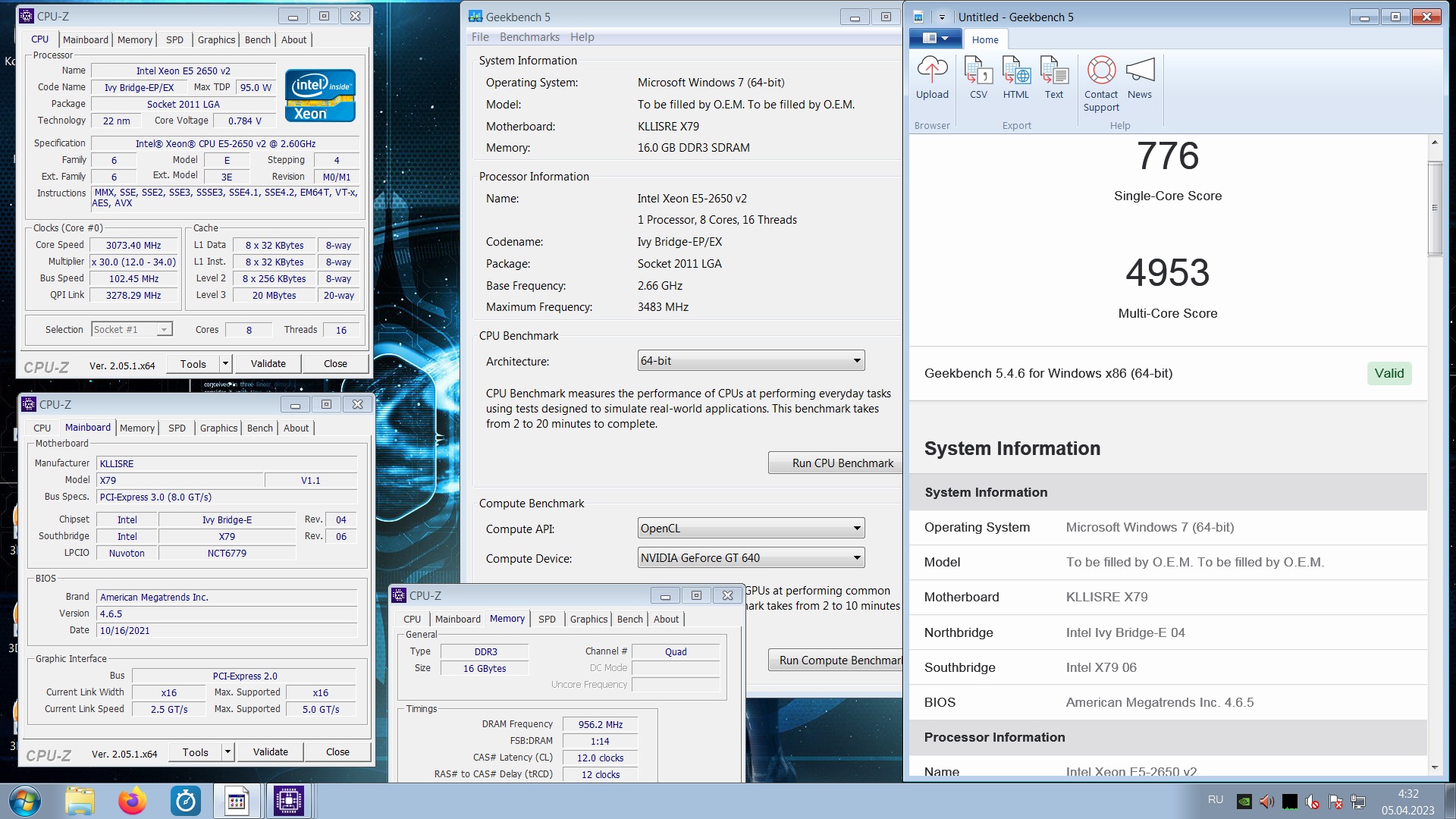The height and width of the screenshot is (819, 1456).
Task: Click the network tray icon
Action: [1358, 802]
